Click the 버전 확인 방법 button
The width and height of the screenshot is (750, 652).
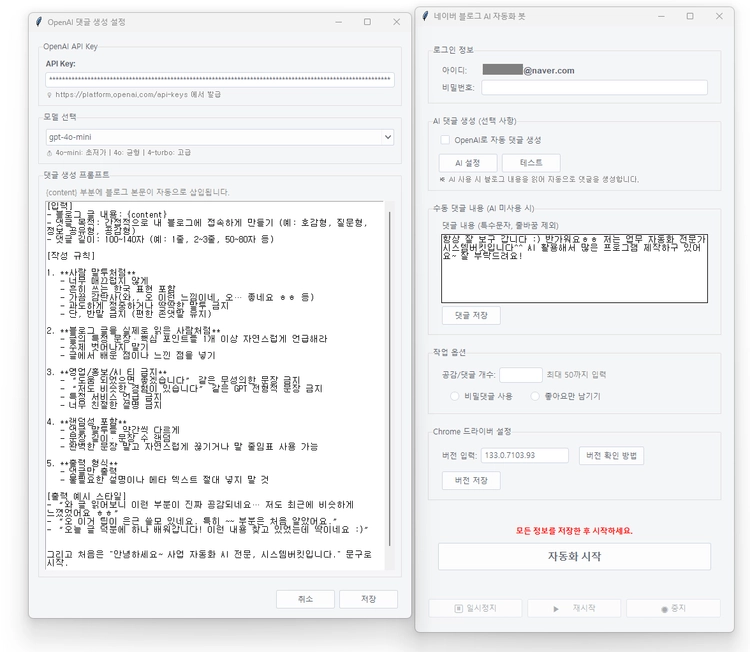coord(611,455)
